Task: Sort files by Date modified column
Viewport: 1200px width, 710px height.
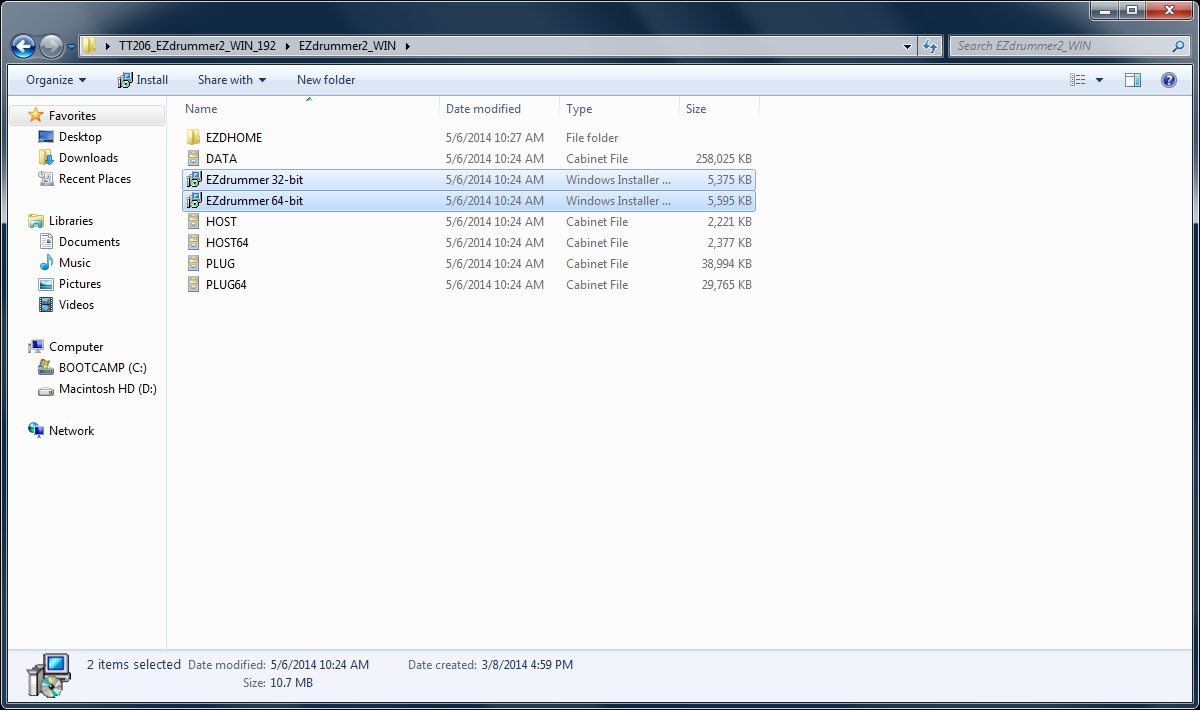Action: tap(483, 109)
